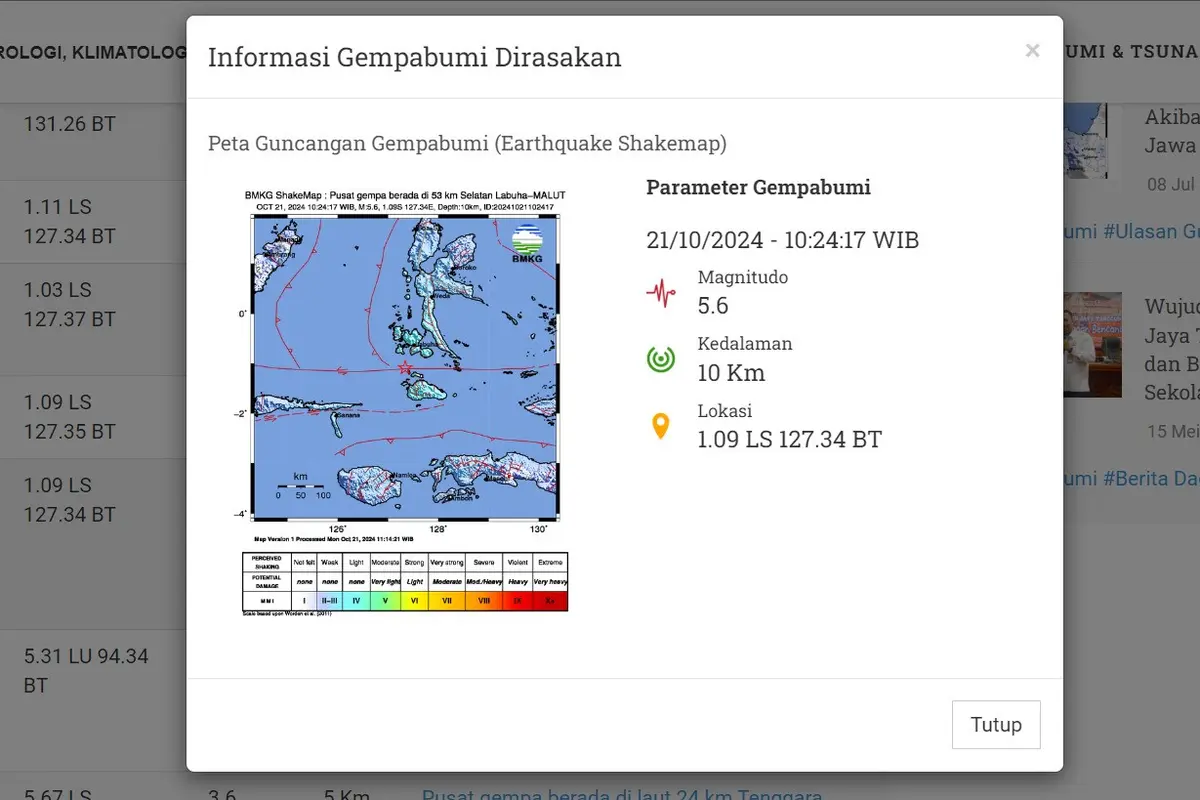Close the earthquake info dialog with X

(x=1032, y=51)
